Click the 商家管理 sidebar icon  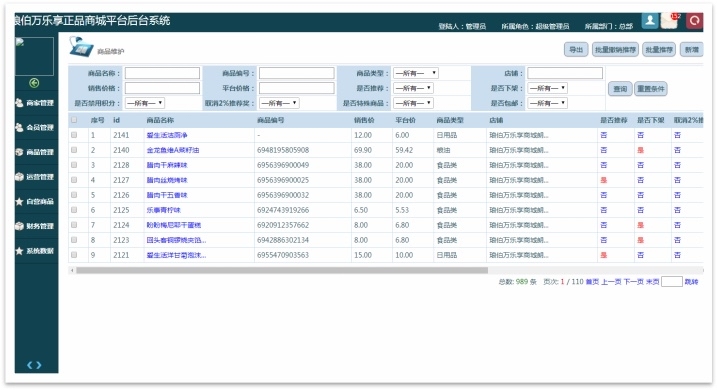point(19,103)
